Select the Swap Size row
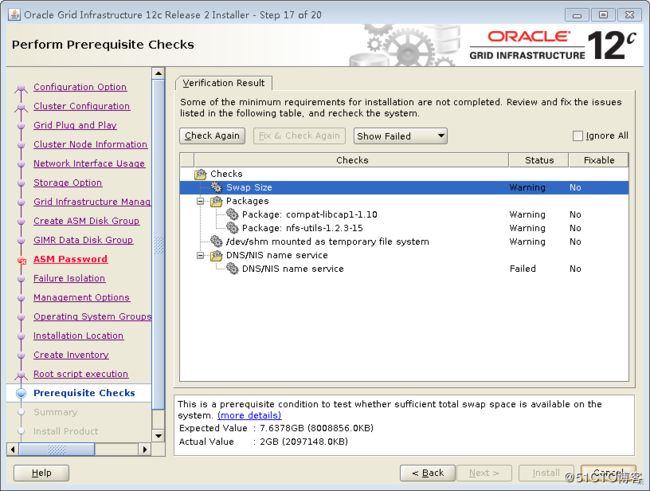Viewport: 650px width, 491px height. pyautogui.click(x=404, y=187)
